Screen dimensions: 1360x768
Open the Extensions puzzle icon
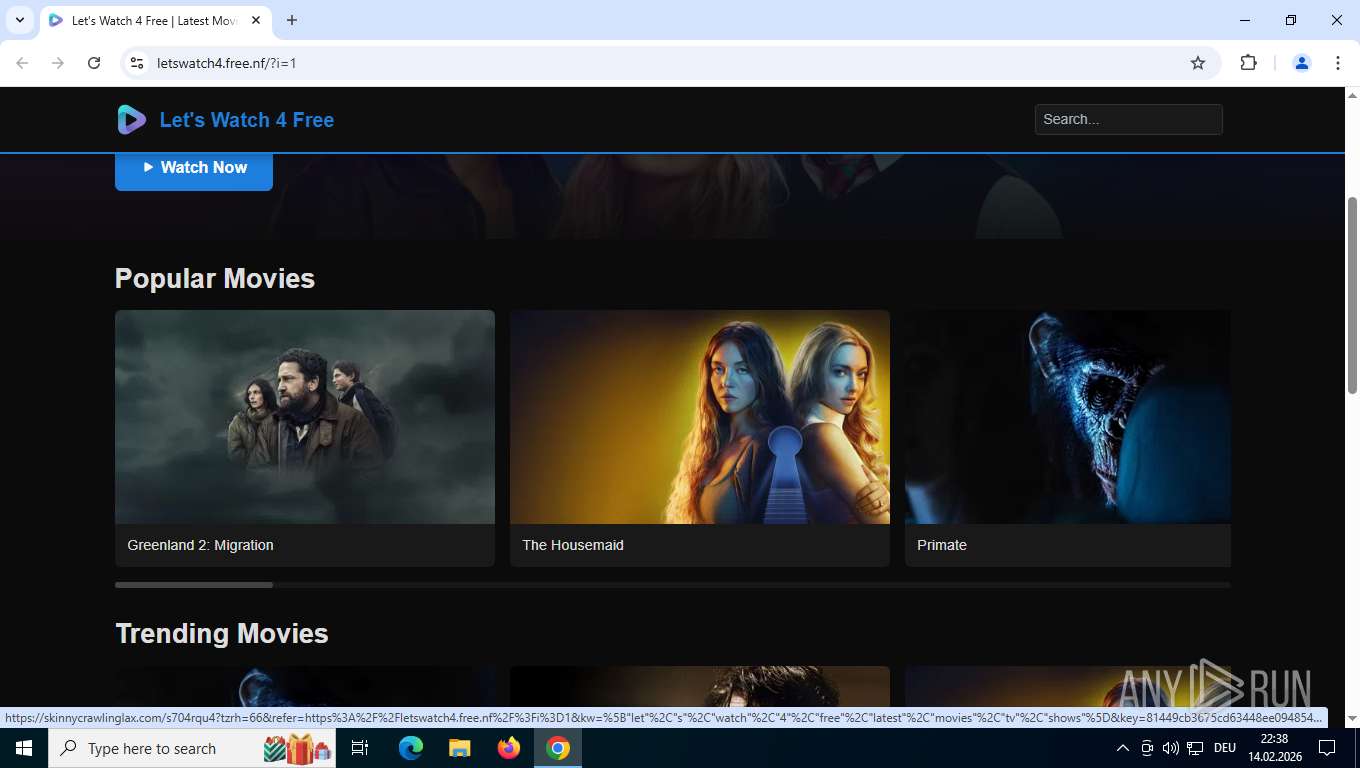click(x=1248, y=63)
